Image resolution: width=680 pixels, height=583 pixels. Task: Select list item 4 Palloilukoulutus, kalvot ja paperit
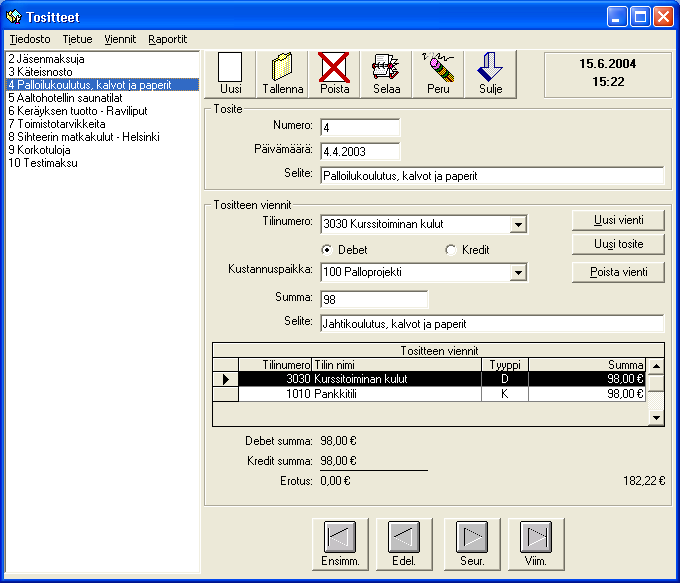(x=102, y=85)
